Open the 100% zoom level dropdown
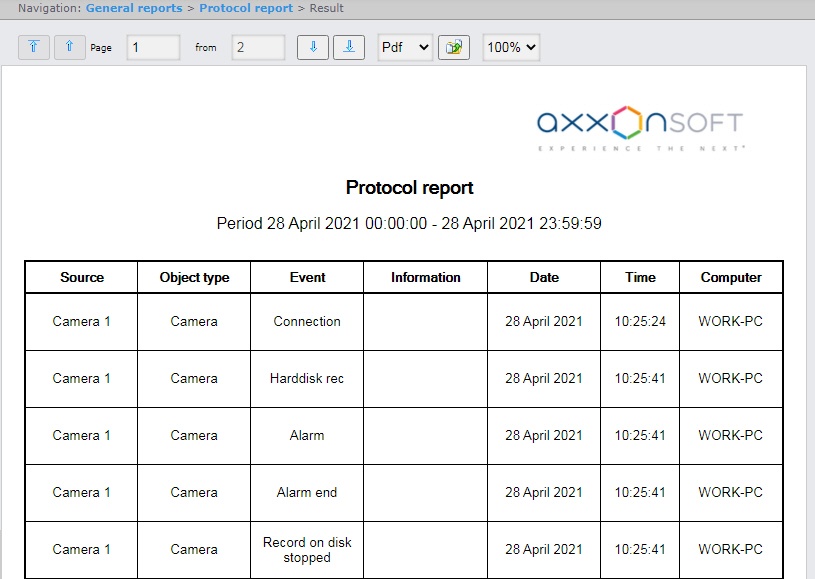 coord(511,47)
